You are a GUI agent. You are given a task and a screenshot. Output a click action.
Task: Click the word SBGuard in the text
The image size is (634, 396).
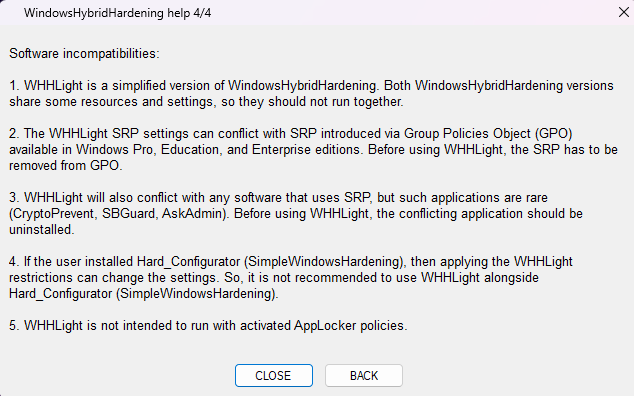point(129,214)
